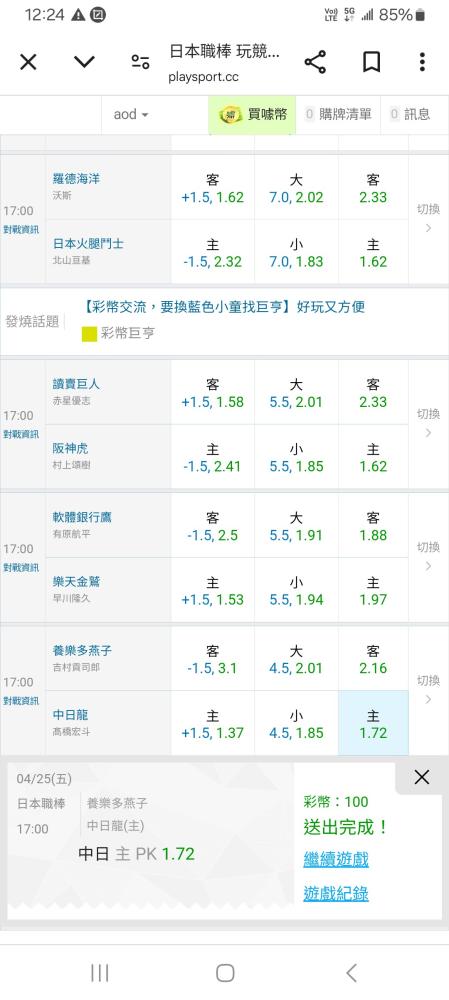Open the 購牌清單 tab
The image size is (449, 1000).
[x=338, y=115]
